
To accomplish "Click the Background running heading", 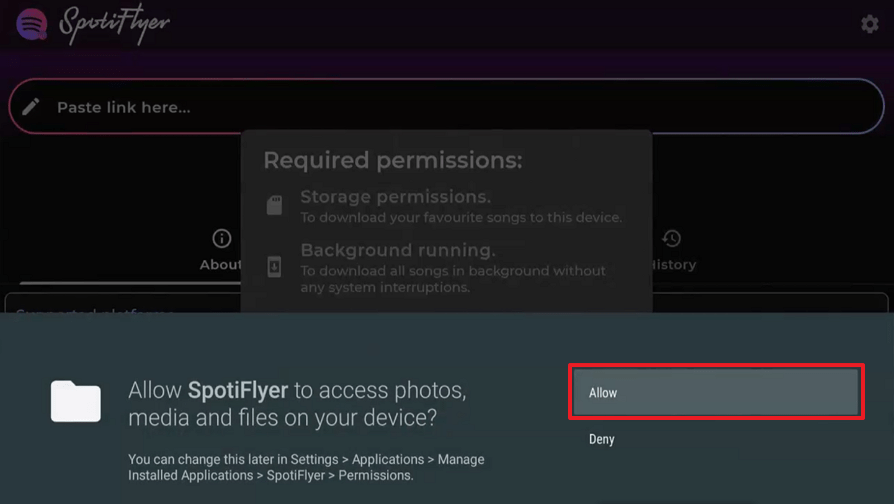I will [398, 250].
